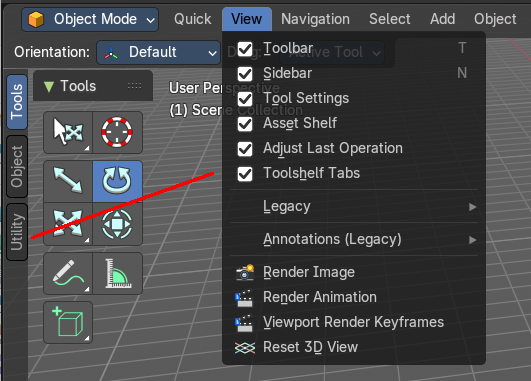
Task: Open the Add menu
Action: pyautogui.click(x=442, y=19)
